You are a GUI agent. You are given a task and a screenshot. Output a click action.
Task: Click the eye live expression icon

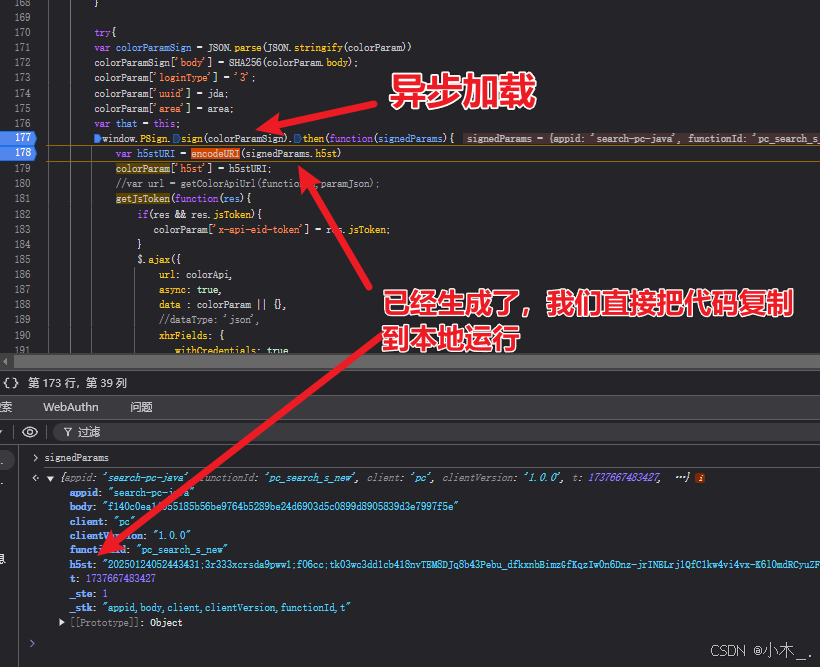(30, 432)
